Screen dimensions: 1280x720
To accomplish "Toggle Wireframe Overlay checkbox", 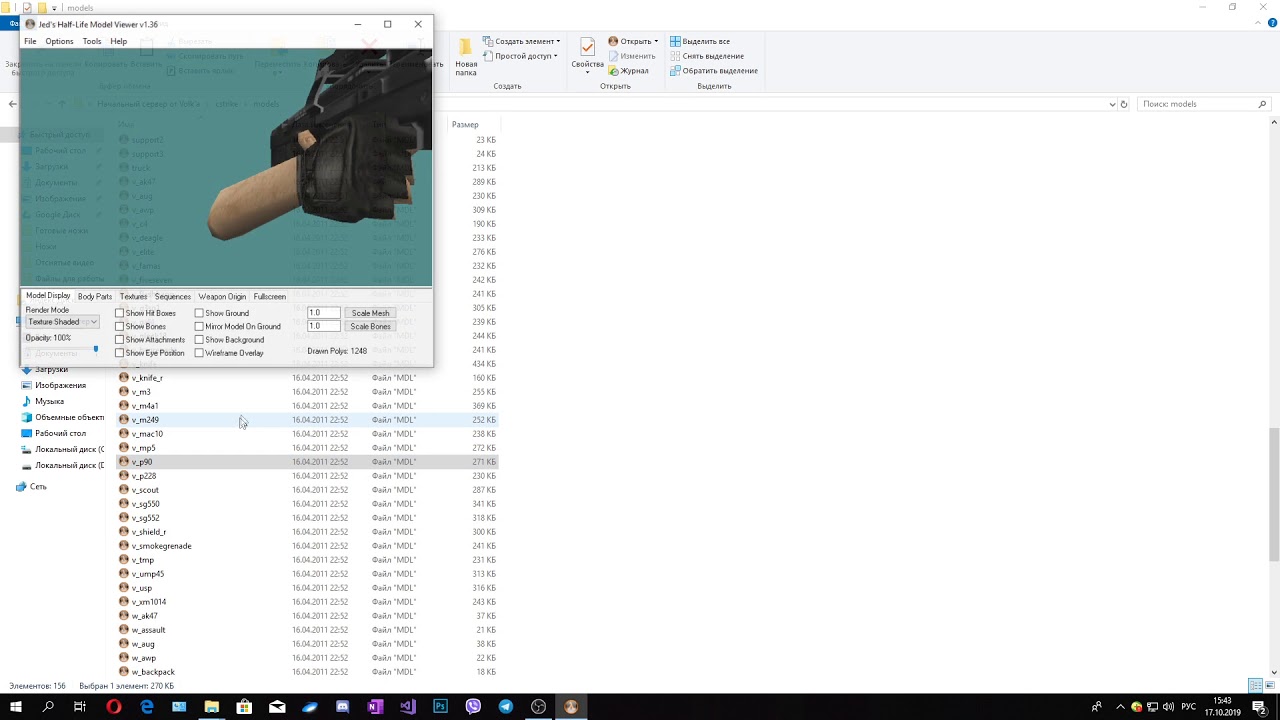I will pyautogui.click(x=199, y=353).
